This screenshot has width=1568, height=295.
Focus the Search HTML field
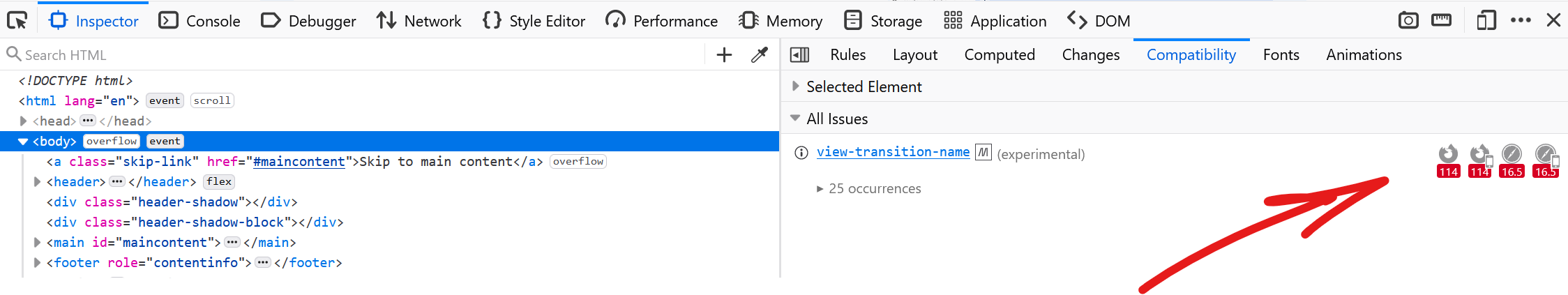(349, 54)
